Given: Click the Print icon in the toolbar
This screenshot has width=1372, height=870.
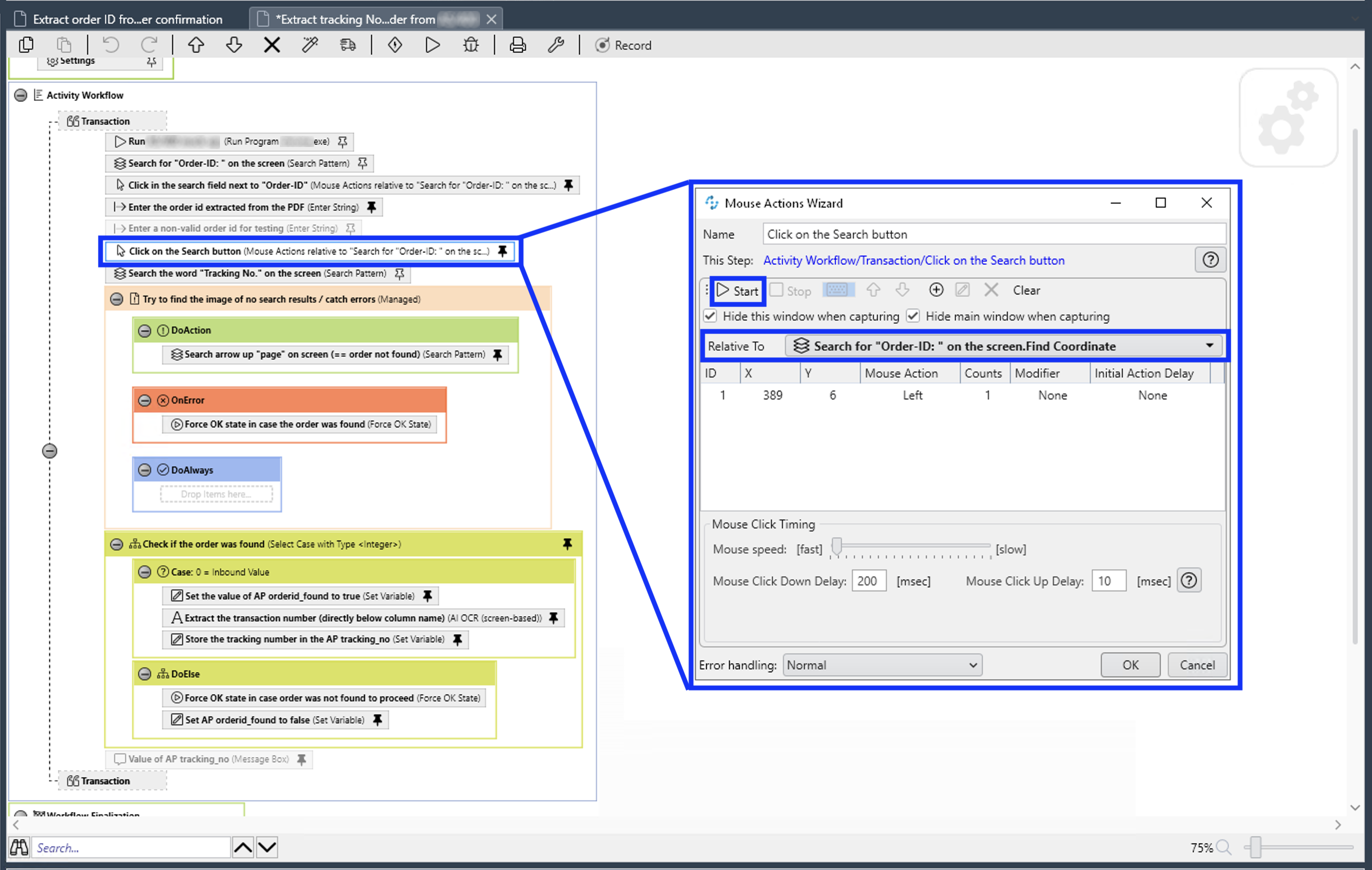Looking at the screenshot, I should [x=517, y=44].
